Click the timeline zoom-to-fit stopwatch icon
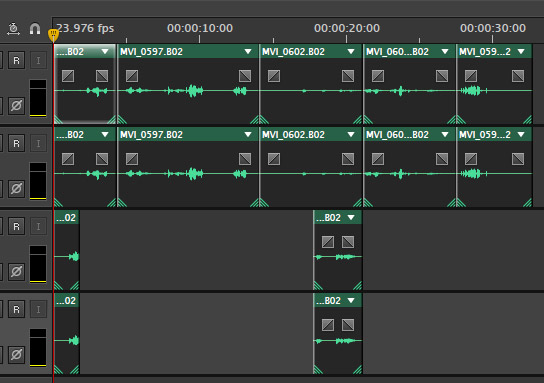This screenshot has height=383, width=544. coord(13,28)
